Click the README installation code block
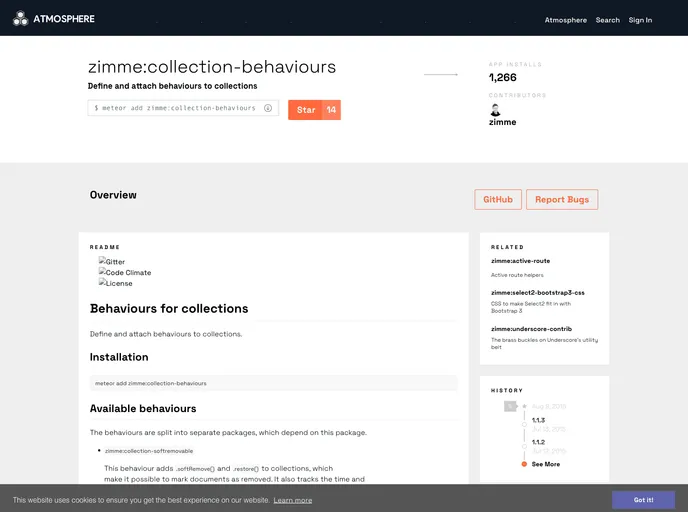Image resolution: width=688 pixels, height=512 pixels. tap(274, 383)
